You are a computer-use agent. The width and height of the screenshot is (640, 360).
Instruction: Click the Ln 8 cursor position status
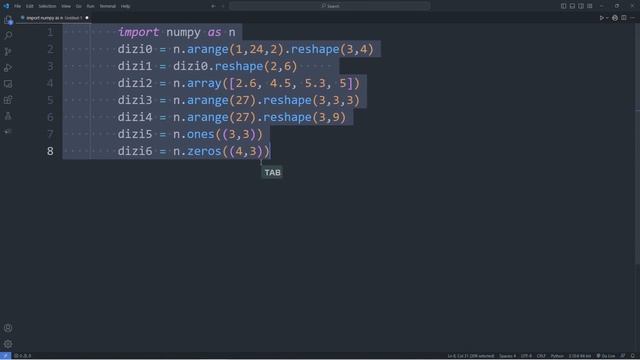tap(471, 356)
